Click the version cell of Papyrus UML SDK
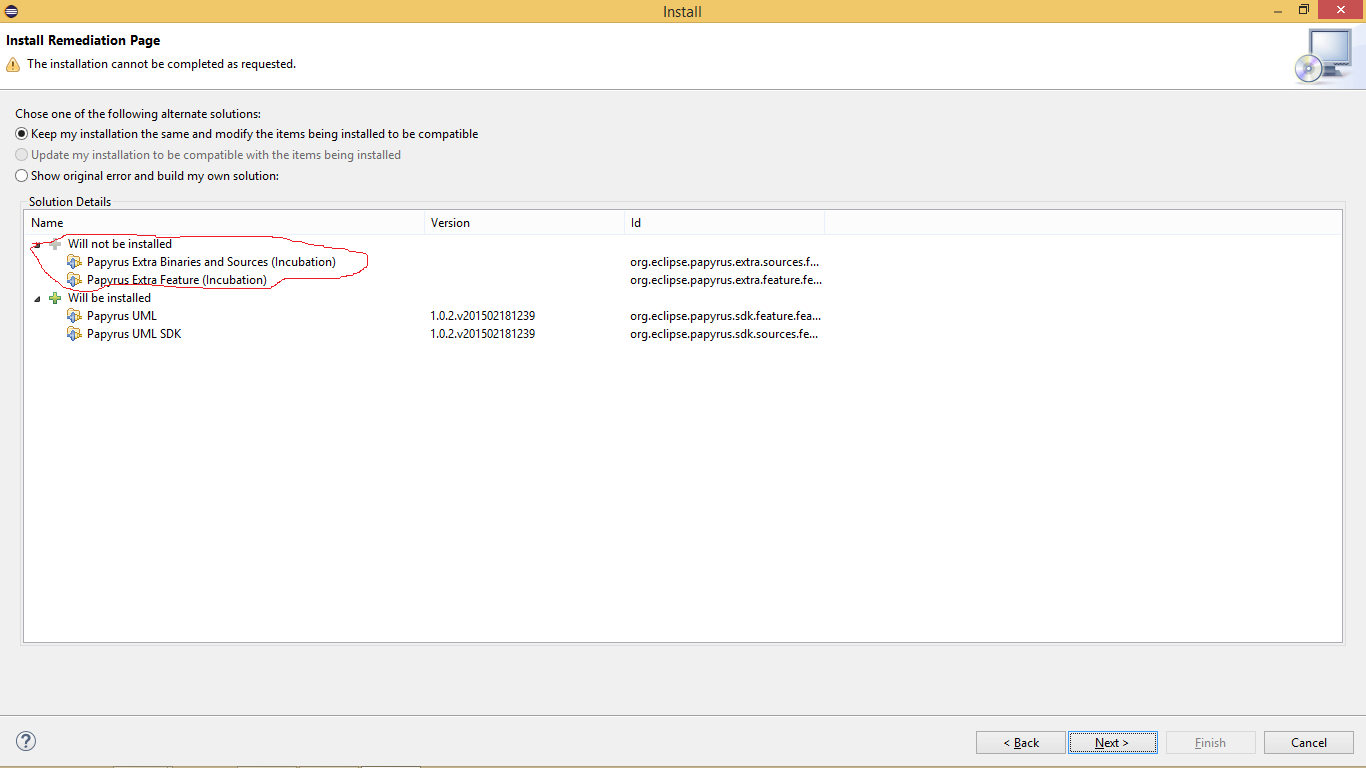The width and height of the screenshot is (1366, 768). (483, 334)
